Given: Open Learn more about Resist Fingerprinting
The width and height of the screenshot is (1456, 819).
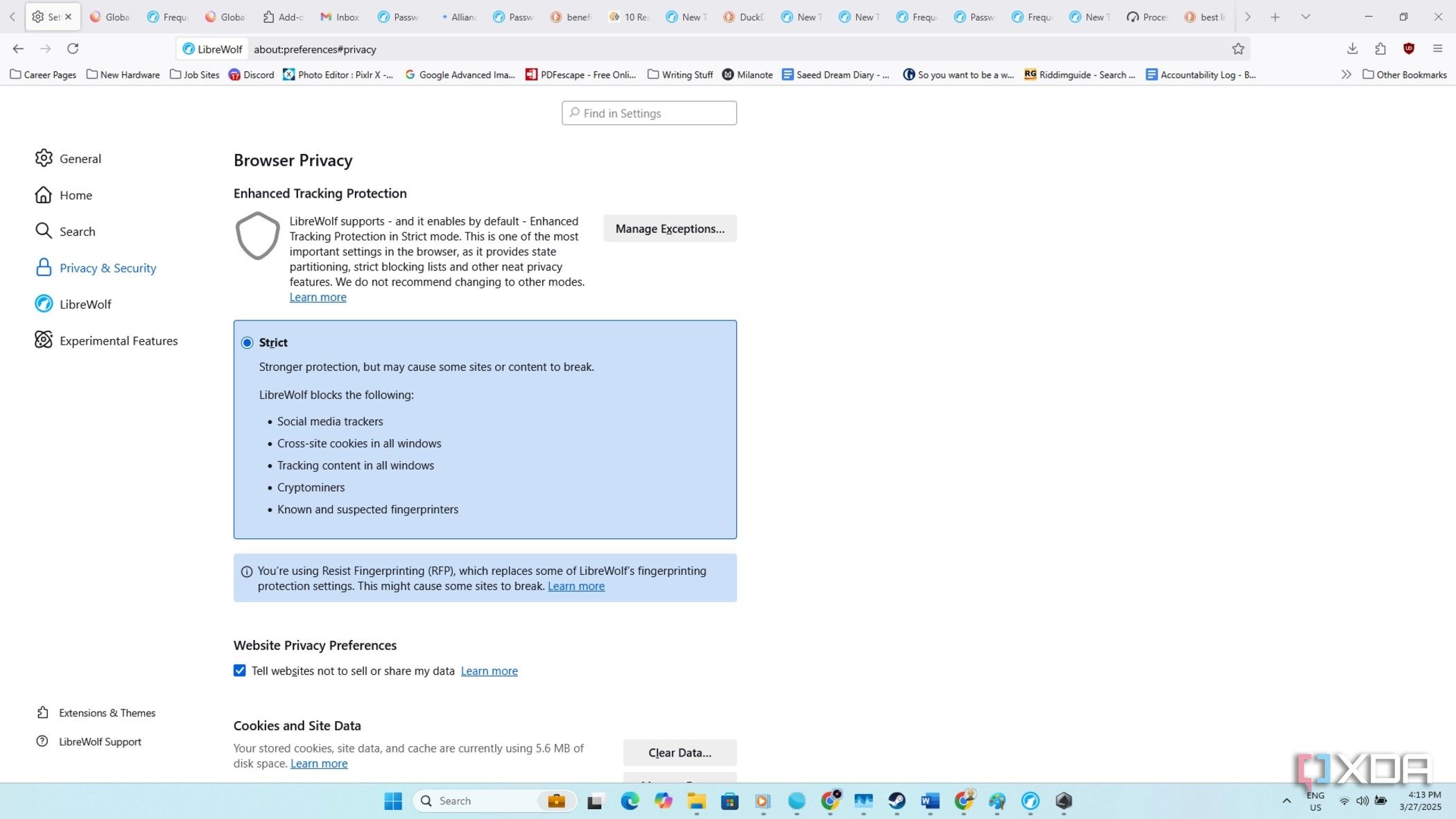Looking at the screenshot, I should tap(576, 586).
